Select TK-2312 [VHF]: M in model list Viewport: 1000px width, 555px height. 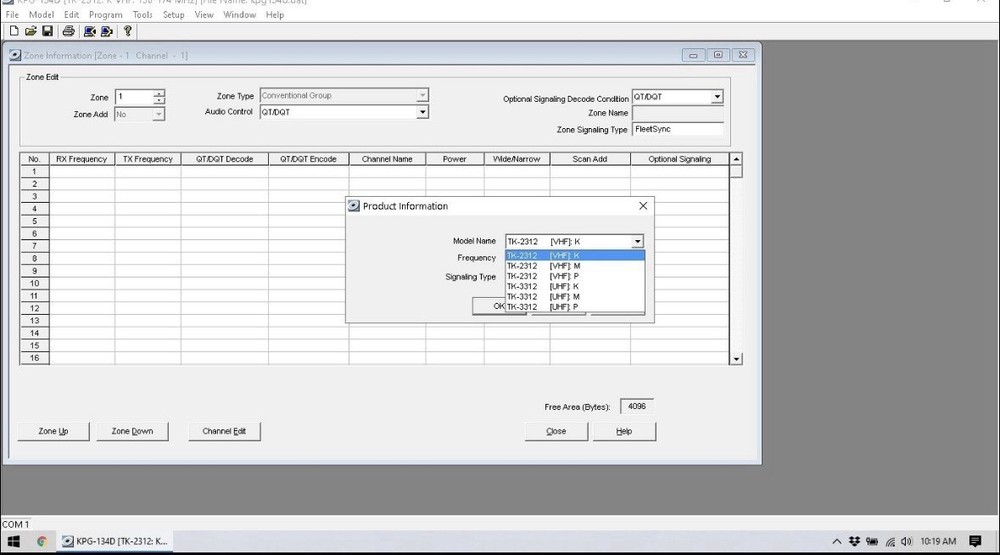point(575,265)
